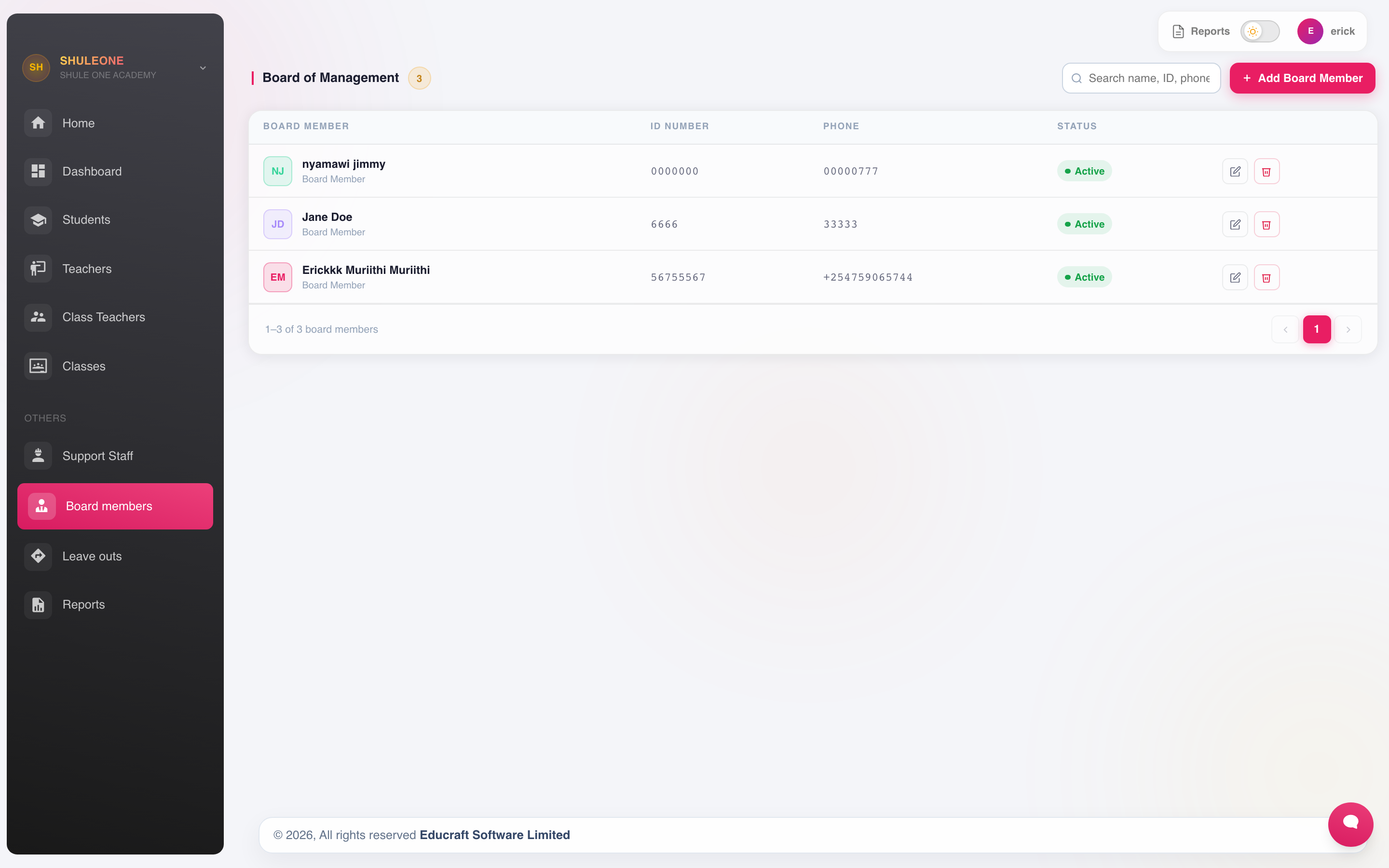Open Class Teachers in the sidebar

(x=115, y=317)
